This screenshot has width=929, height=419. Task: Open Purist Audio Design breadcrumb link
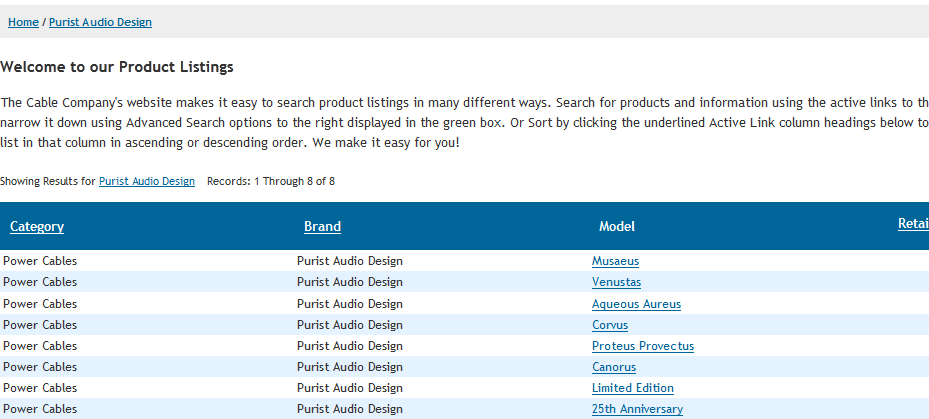[100, 23]
